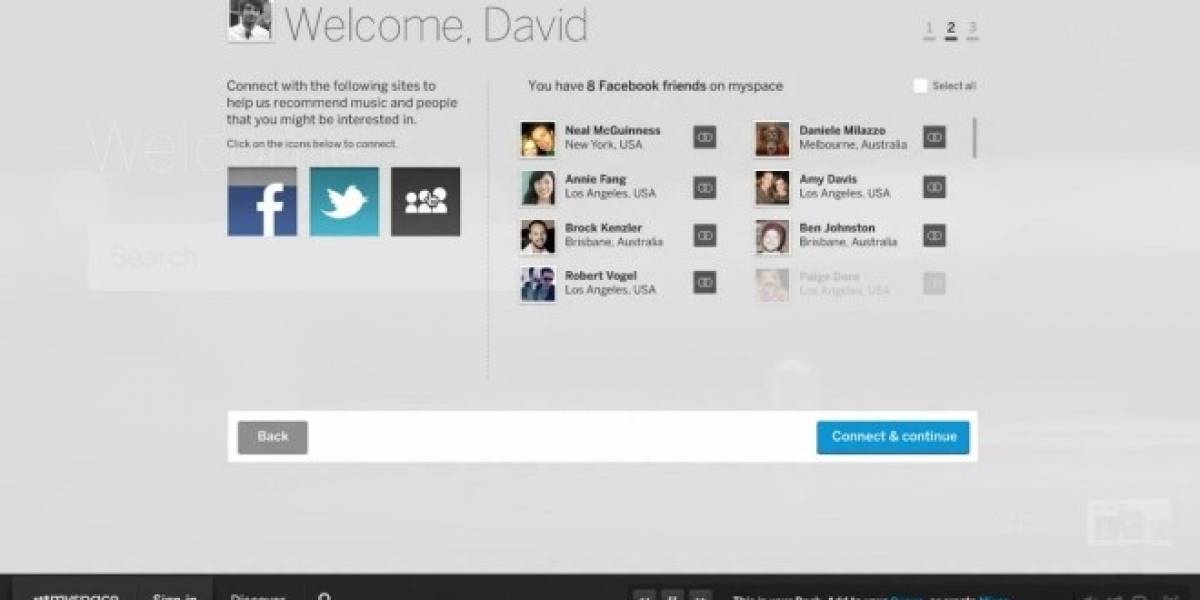
Task: Toggle connect icon for Amy Davis
Action: pyautogui.click(x=935, y=187)
